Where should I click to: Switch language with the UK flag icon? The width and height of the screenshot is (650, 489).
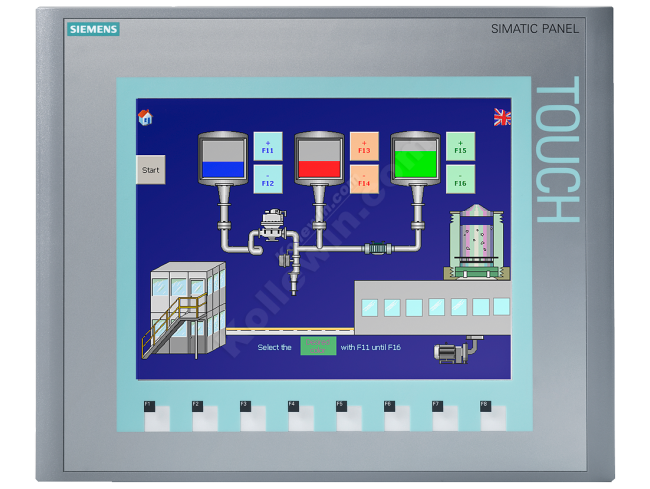coord(502,117)
